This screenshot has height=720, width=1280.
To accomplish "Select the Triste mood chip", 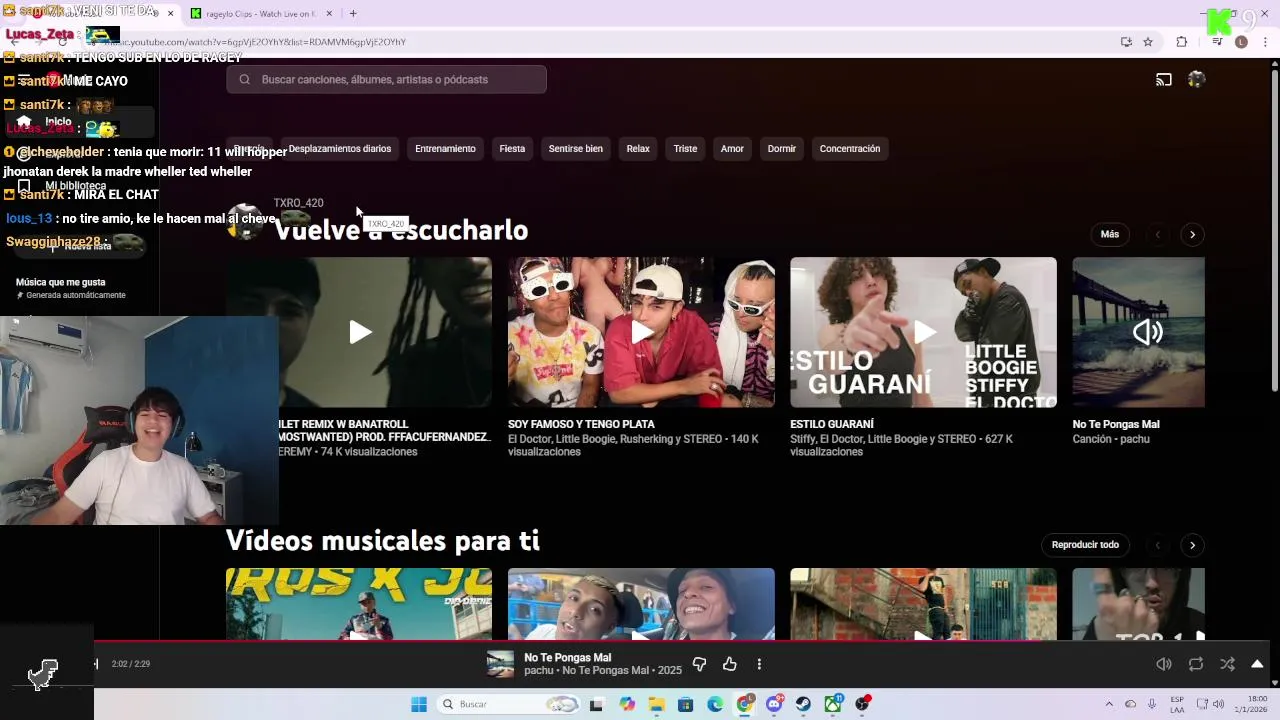I will 685,149.
